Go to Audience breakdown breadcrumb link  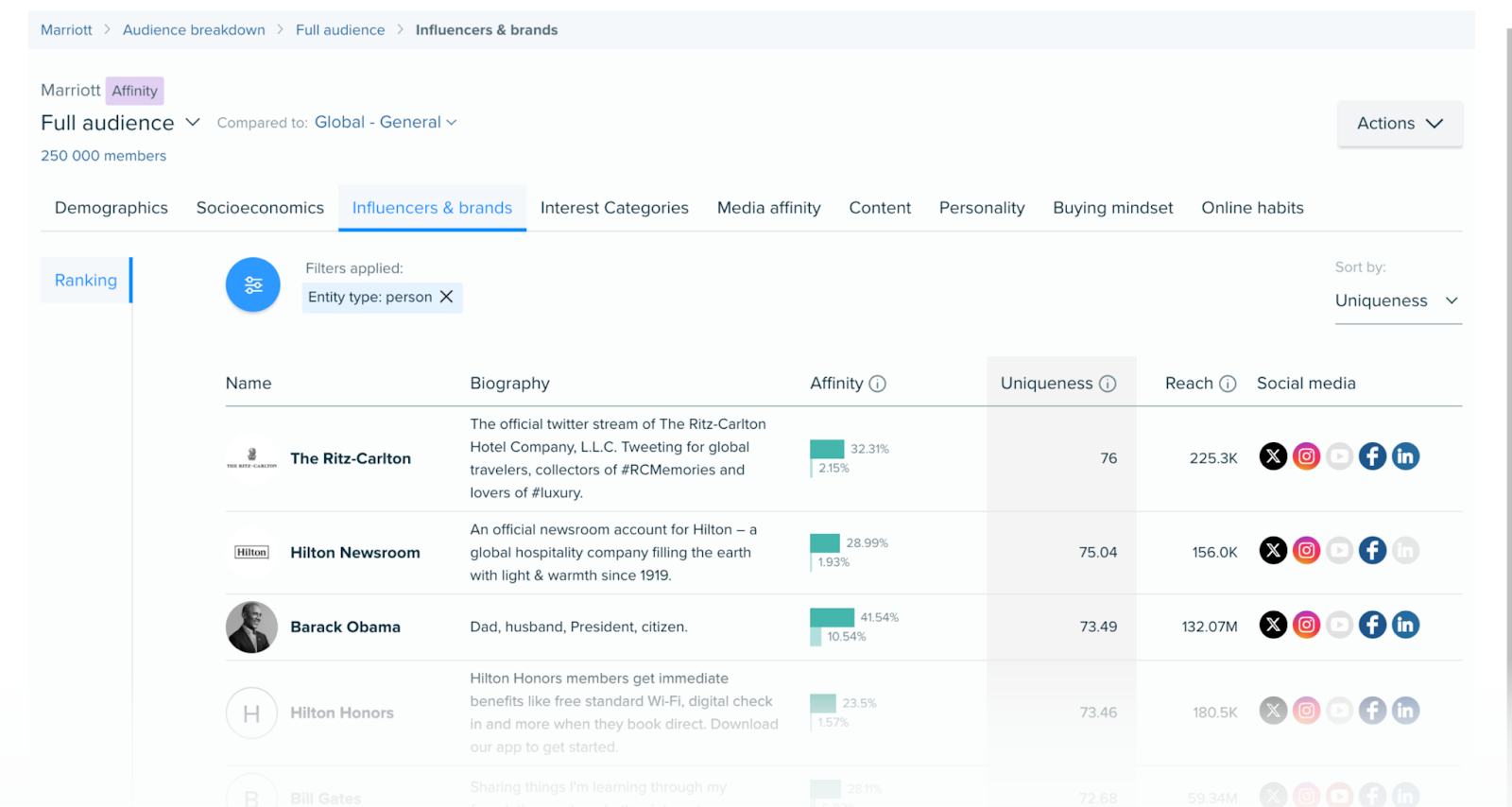click(x=194, y=30)
